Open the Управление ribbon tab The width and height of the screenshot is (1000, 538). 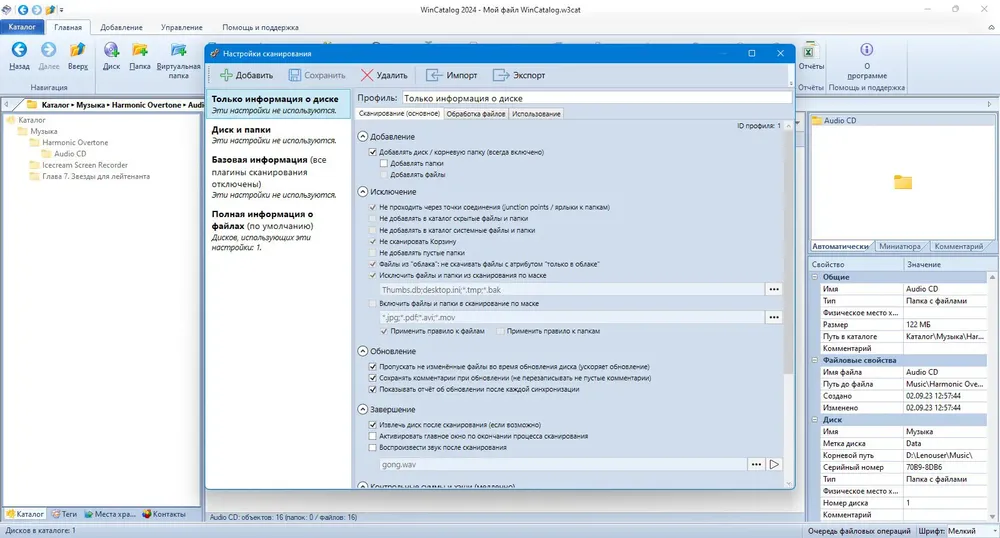(x=182, y=27)
